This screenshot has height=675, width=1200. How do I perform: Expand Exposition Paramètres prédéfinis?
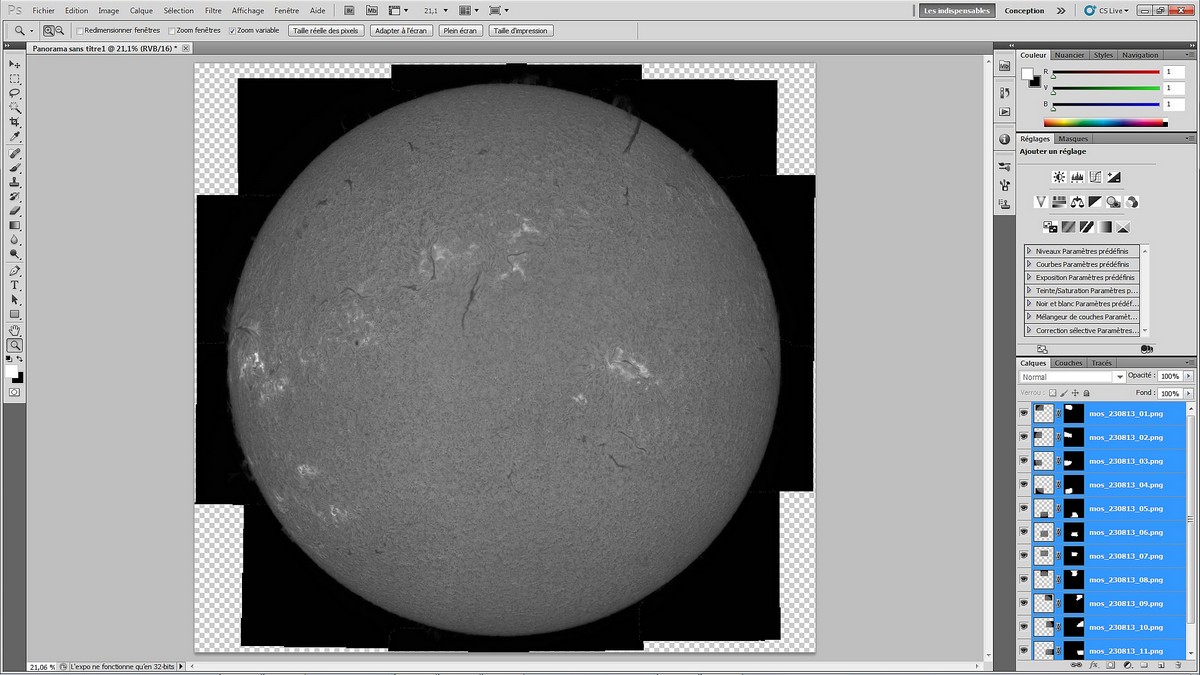1030,277
